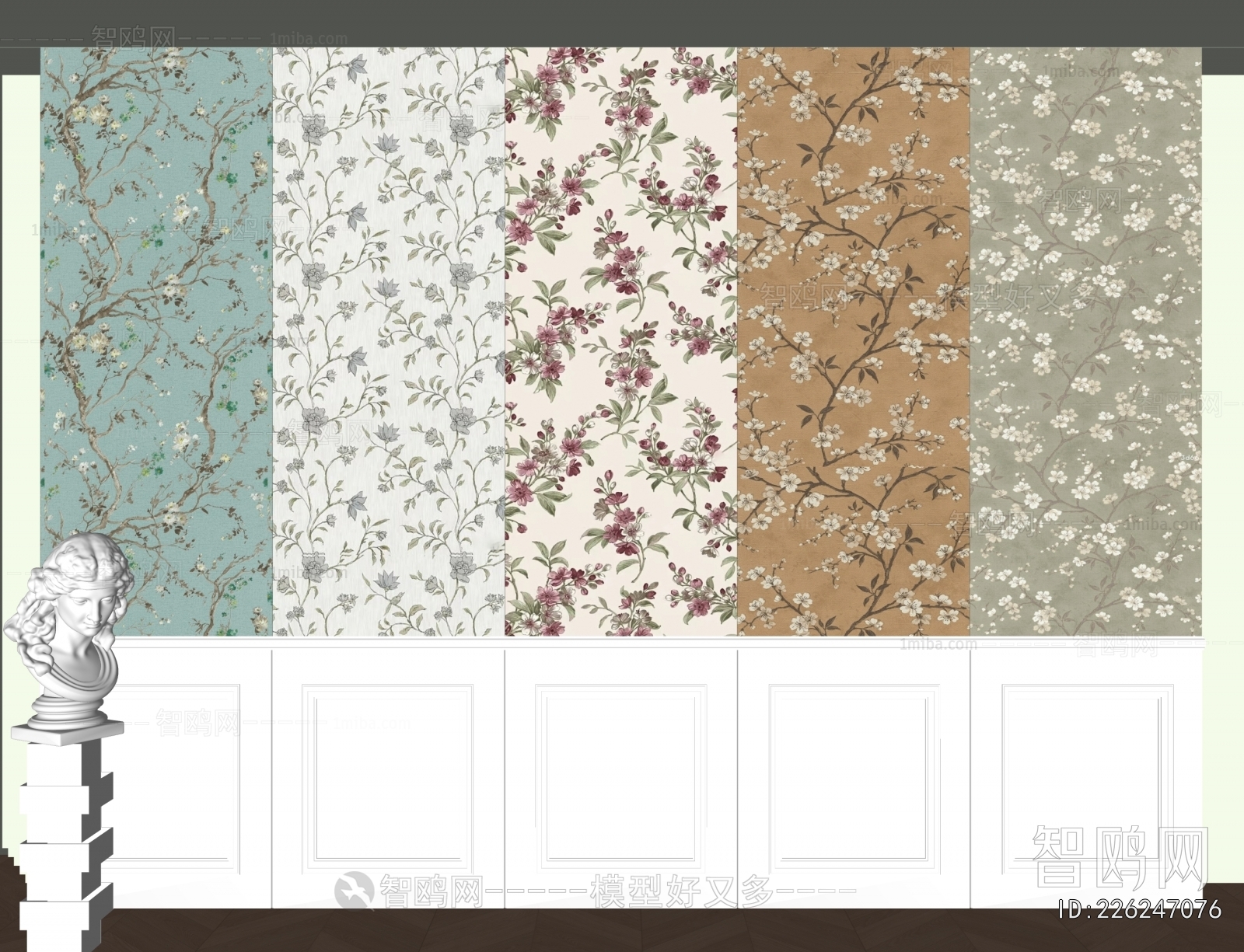Click the sage green blossom wallpaper
Image resolution: width=1244 pixels, height=952 pixels.
pos(1088,311)
